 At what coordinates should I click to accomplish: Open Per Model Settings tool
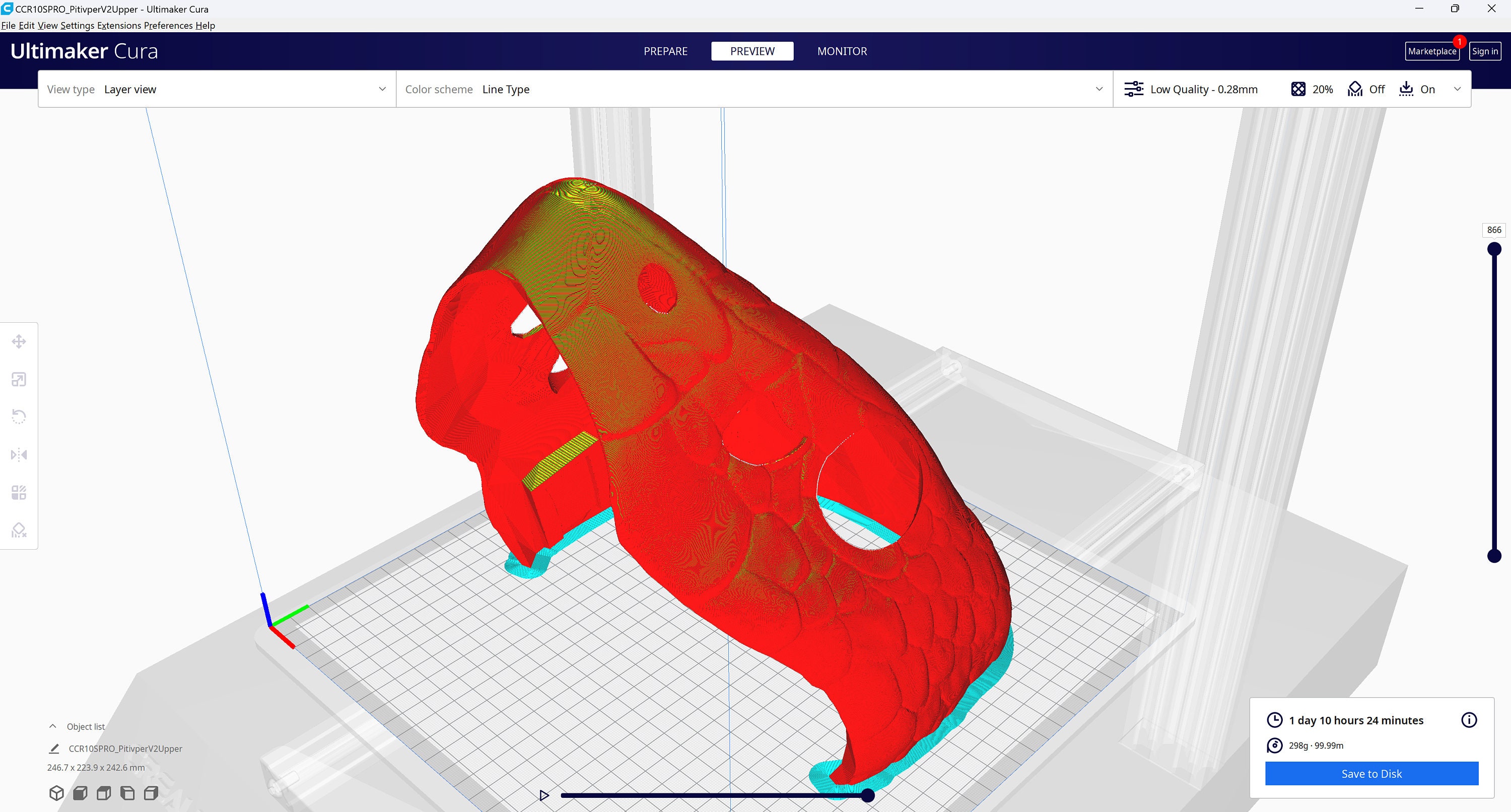(x=19, y=492)
